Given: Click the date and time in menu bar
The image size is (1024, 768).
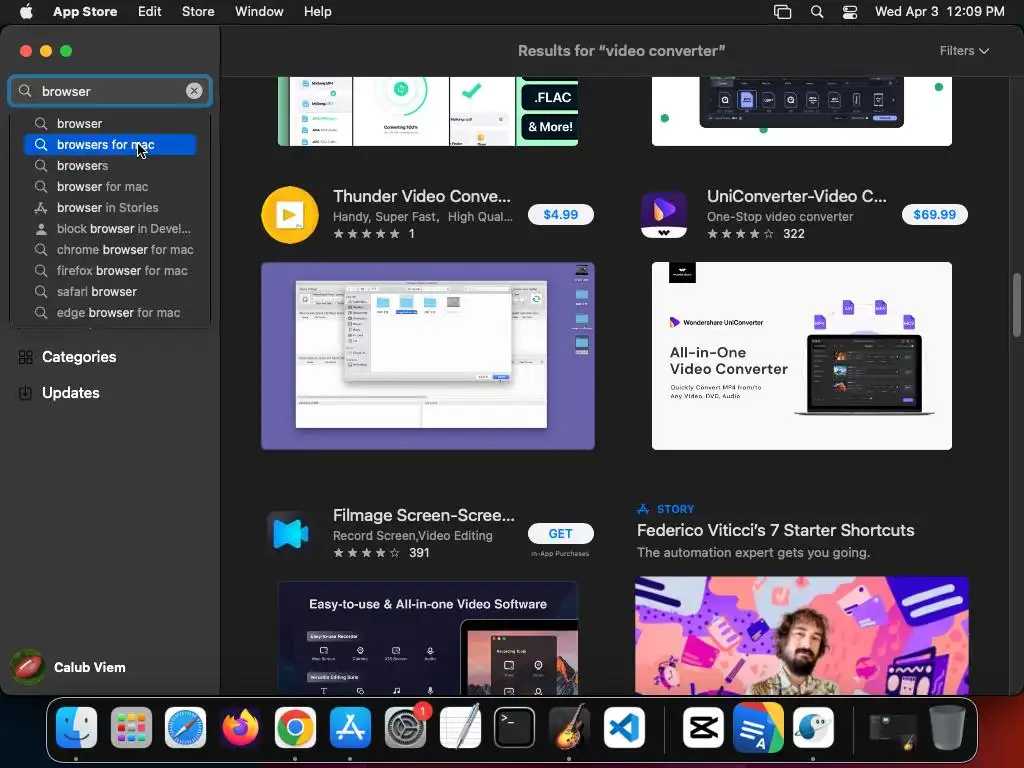Looking at the screenshot, I should 939,12.
